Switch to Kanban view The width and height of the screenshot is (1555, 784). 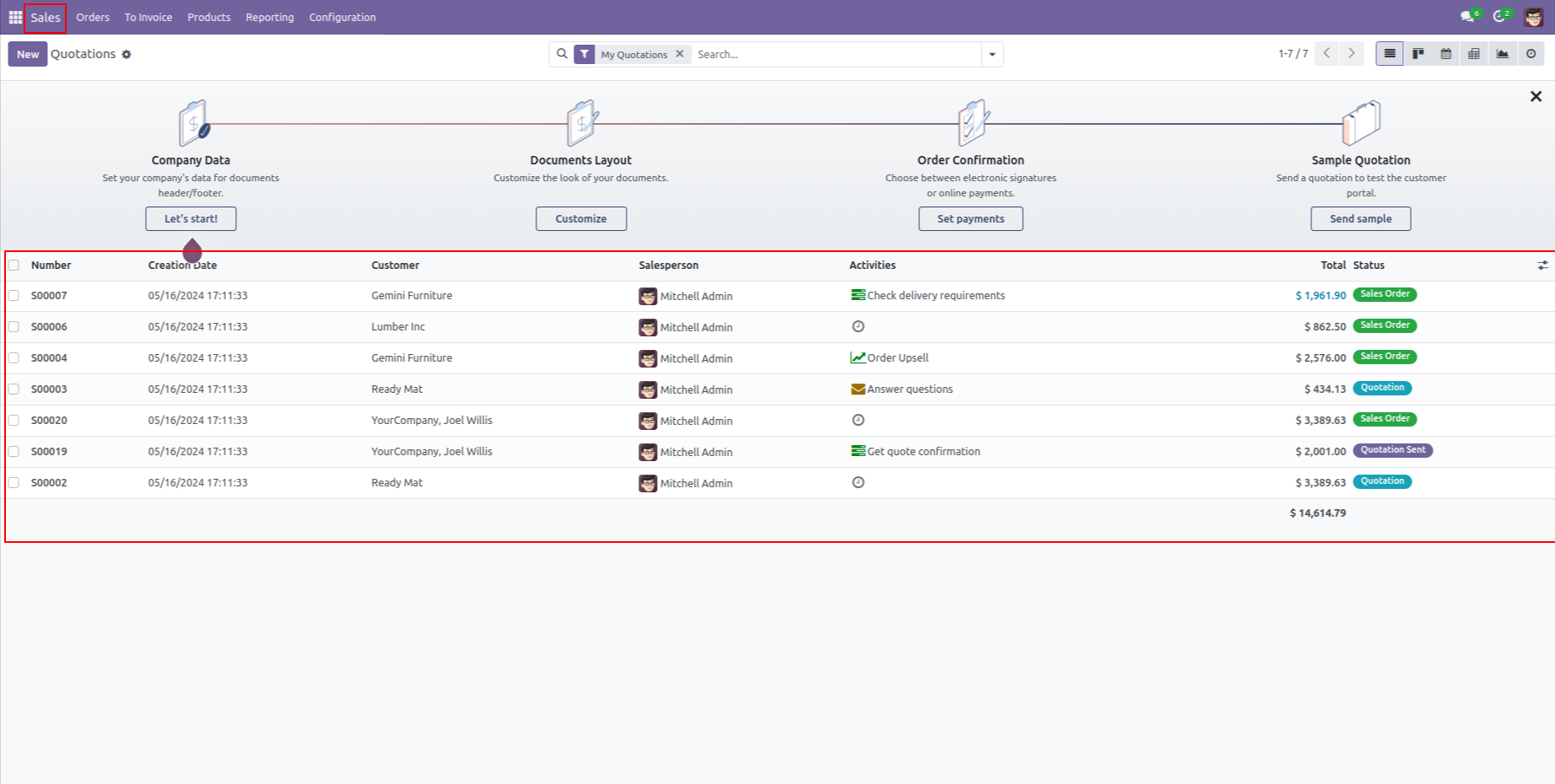coord(1418,54)
